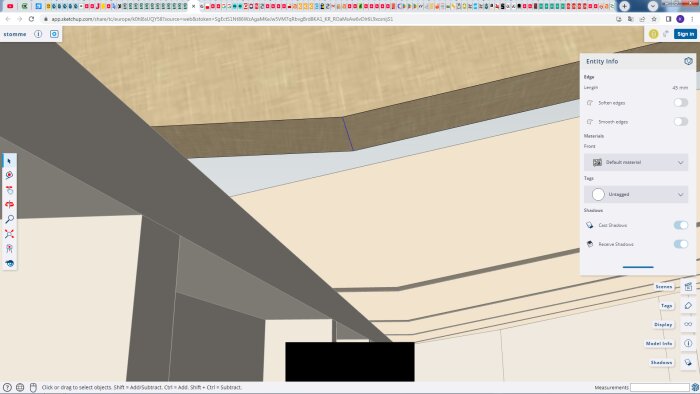Expand the Untagged tag dropdown

636,195
